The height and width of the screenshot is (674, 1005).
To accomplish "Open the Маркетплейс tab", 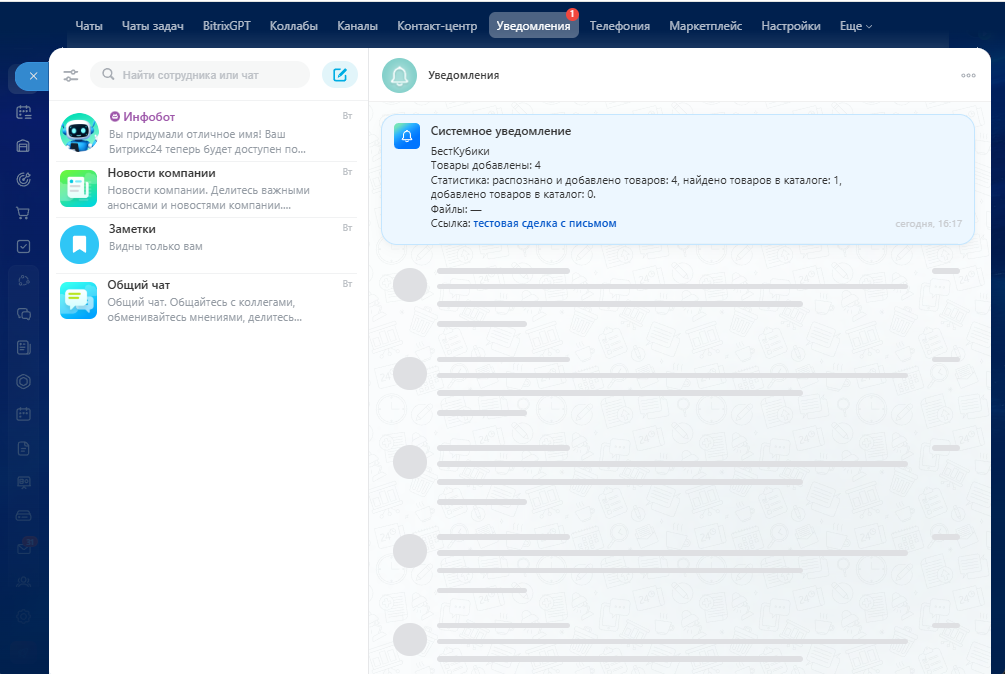I will [705, 26].
